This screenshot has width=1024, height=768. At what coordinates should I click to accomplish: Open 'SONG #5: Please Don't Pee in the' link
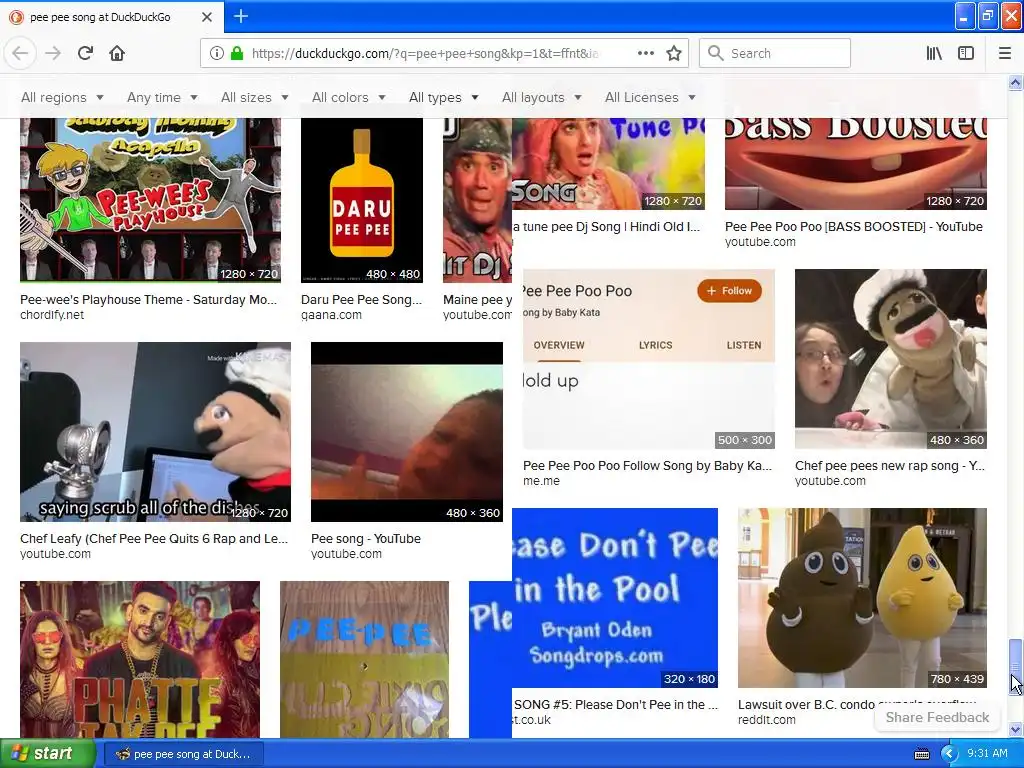click(615, 705)
